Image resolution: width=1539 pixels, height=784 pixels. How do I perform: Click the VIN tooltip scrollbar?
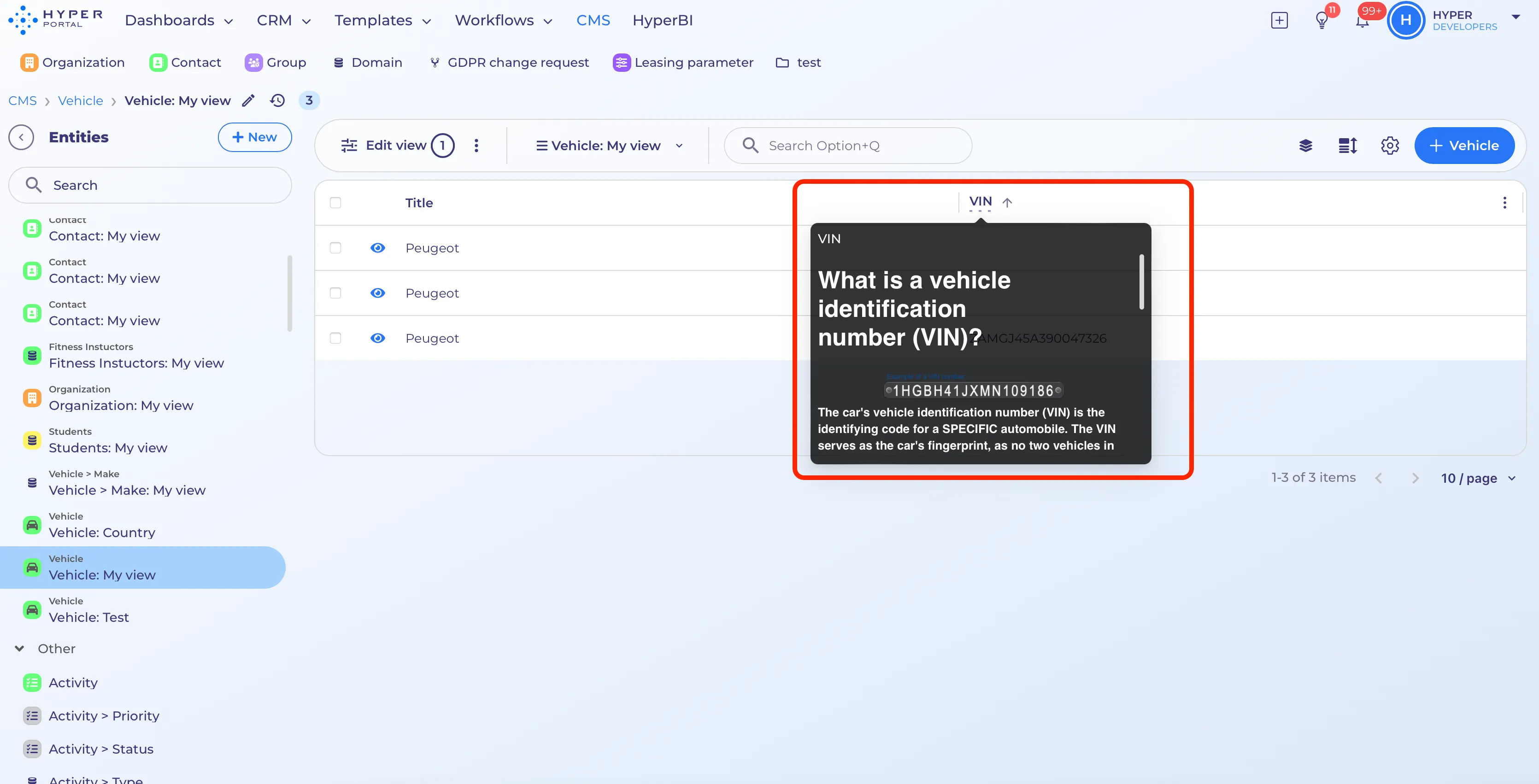tap(1141, 282)
